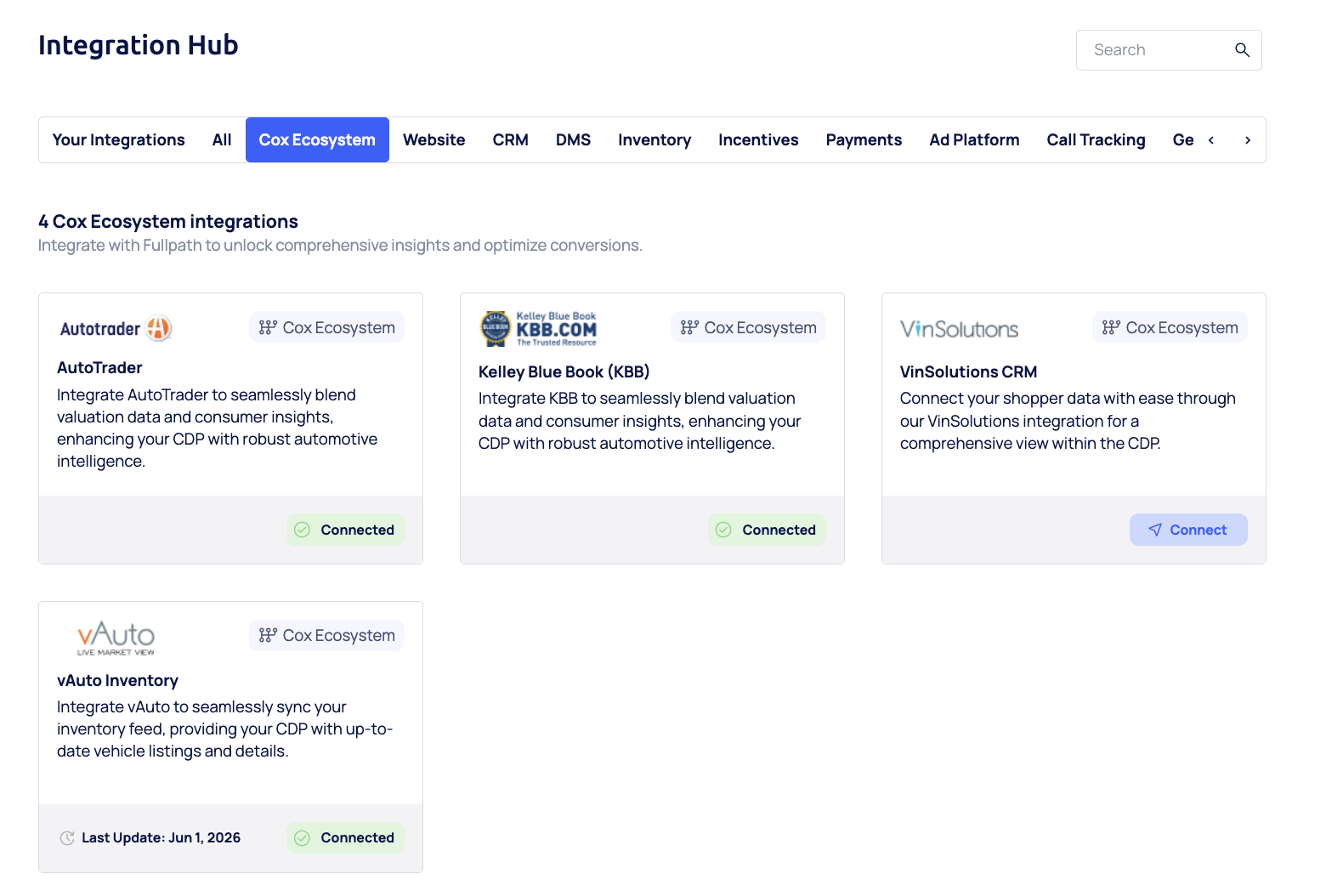Open the Website tab
The width and height of the screenshot is (1343, 896).
pyautogui.click(x=434, y=139)
